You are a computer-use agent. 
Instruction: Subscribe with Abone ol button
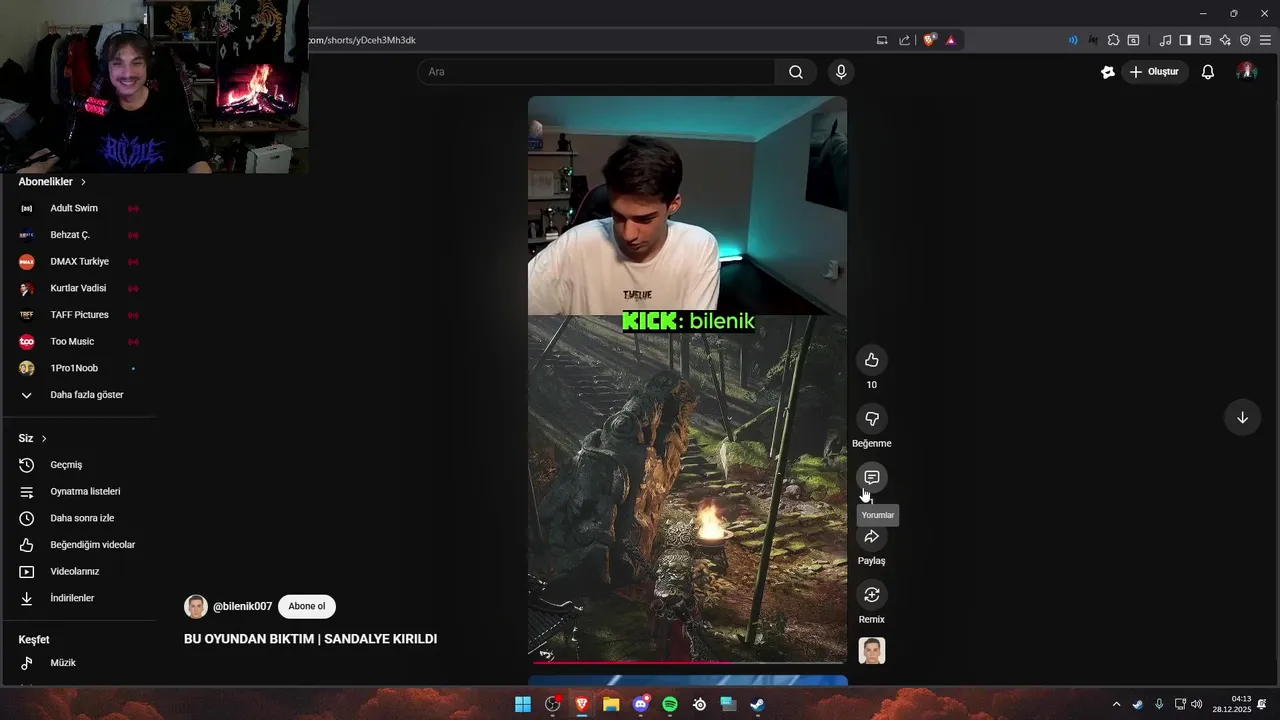click(x=307, y=606)
